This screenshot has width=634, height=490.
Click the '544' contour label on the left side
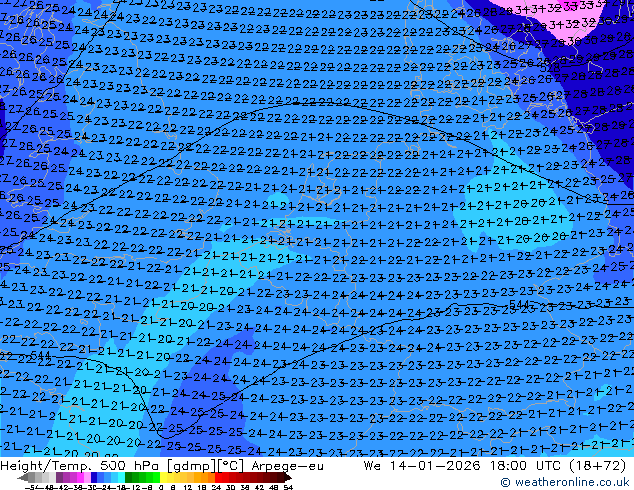pos(40,355)
